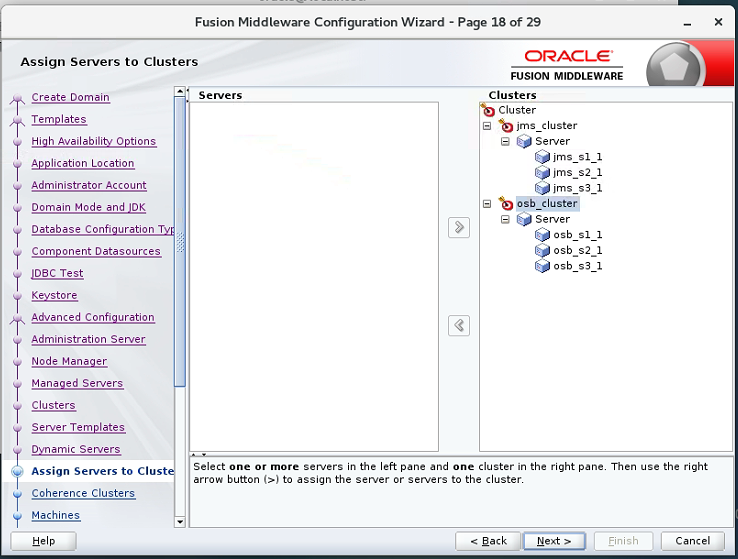The image size is (738, 559).
Task: Select jms_cluster label in Clusters tree
Action: [546, 126]
